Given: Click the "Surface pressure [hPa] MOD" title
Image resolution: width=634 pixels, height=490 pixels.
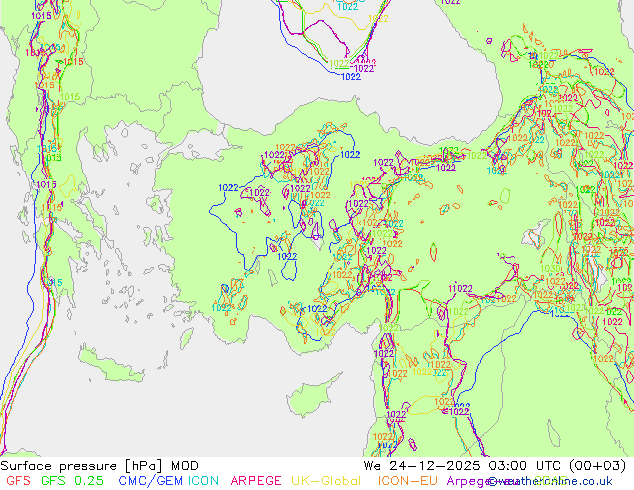Looking at the screenshot, I should tap(99, 466).
